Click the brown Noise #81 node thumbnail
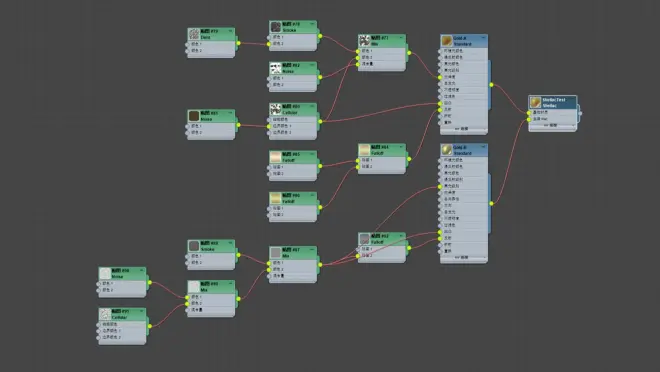The height and width of the screenshot is (372, 660). pos(194,116)
